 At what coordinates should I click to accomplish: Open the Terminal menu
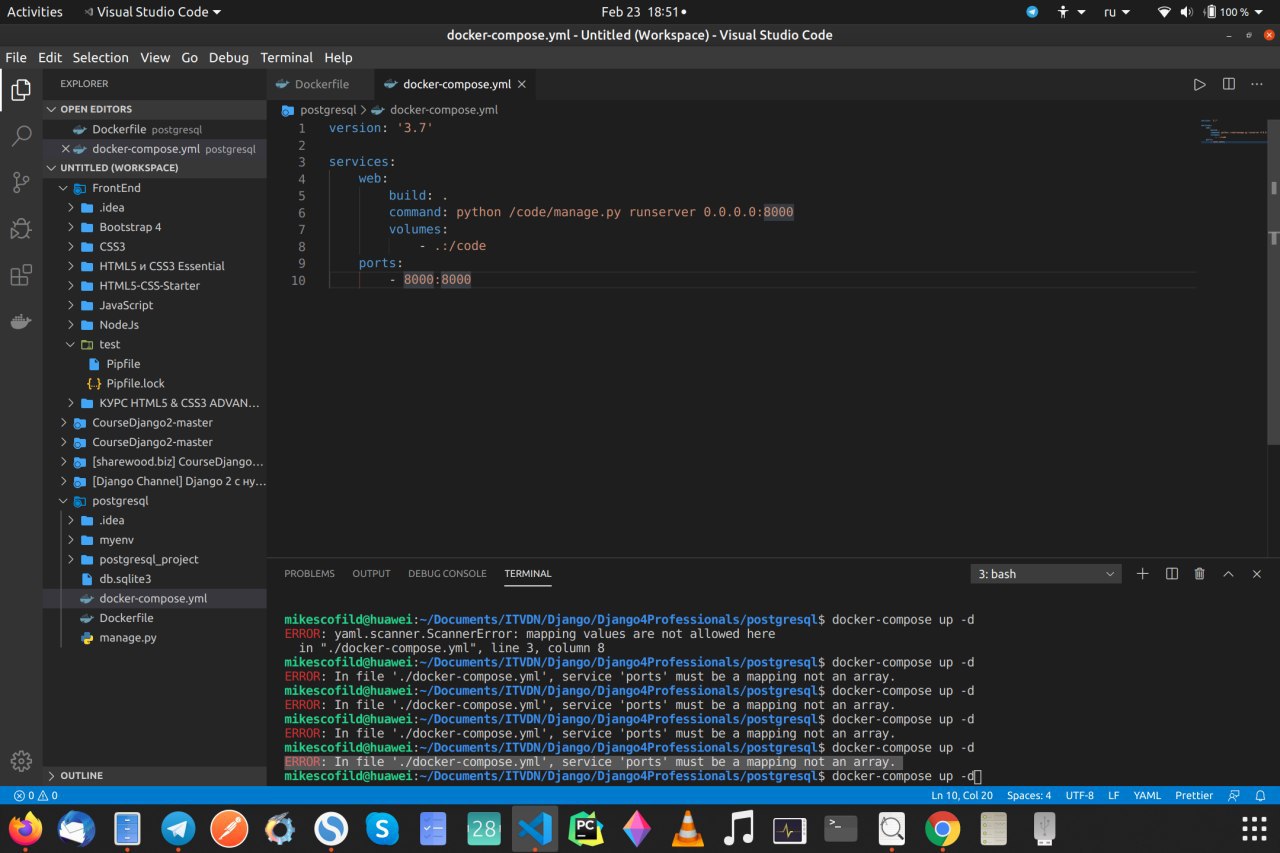[287, 57]
